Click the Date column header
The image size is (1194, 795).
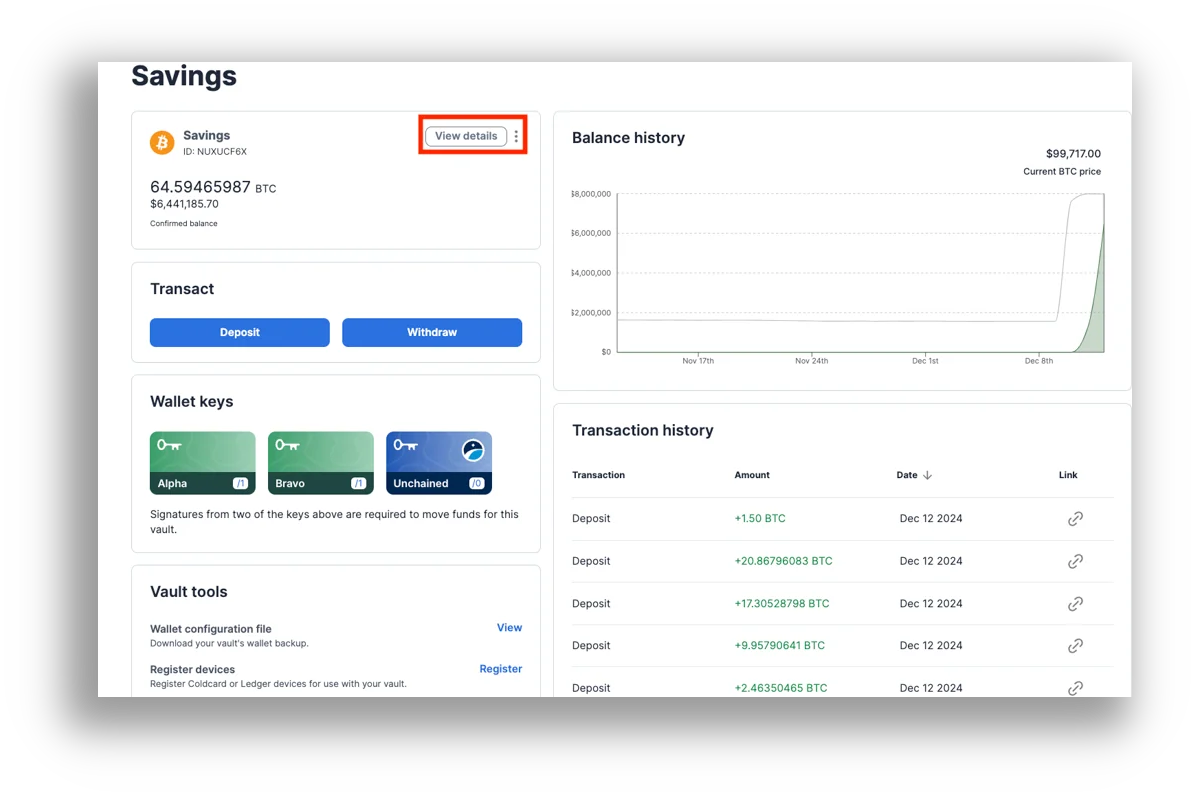pos(907,475)
